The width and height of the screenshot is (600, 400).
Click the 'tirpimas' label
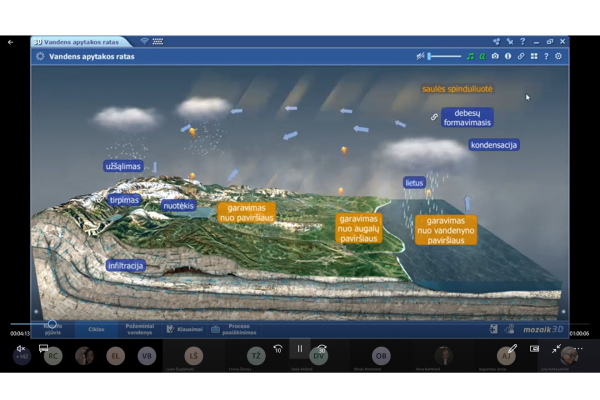pos(124,200)
